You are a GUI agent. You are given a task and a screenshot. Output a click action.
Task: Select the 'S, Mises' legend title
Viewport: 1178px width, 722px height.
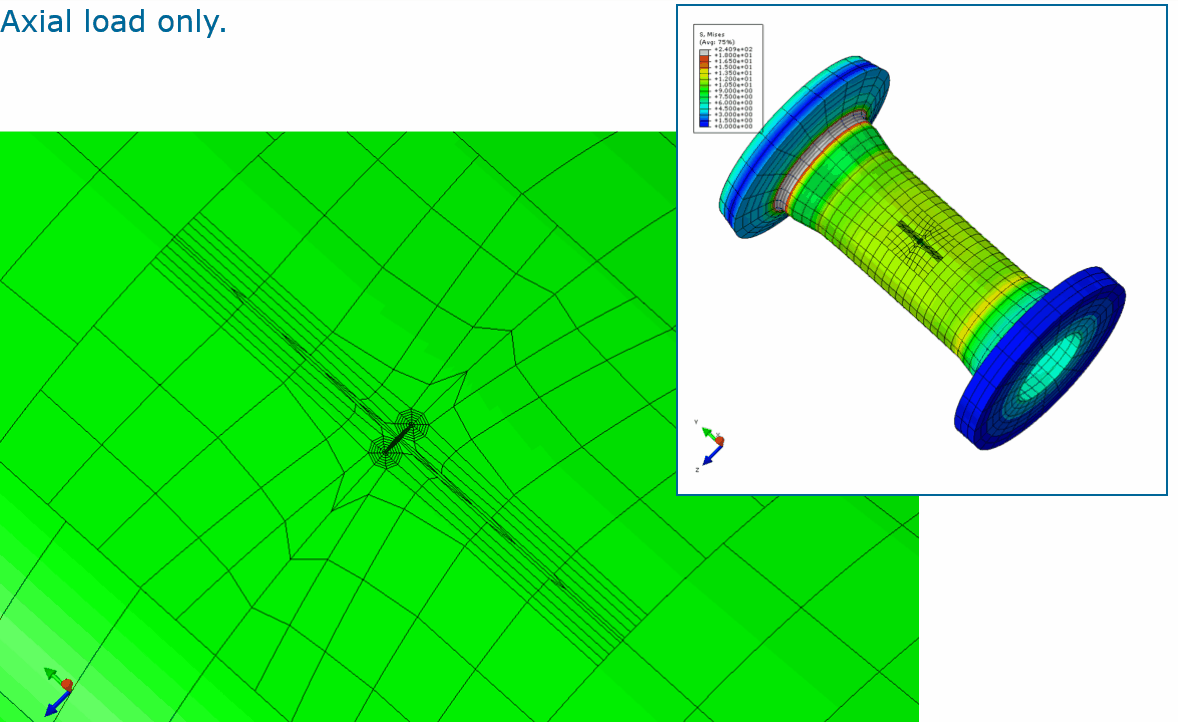(x=712, y=34)
